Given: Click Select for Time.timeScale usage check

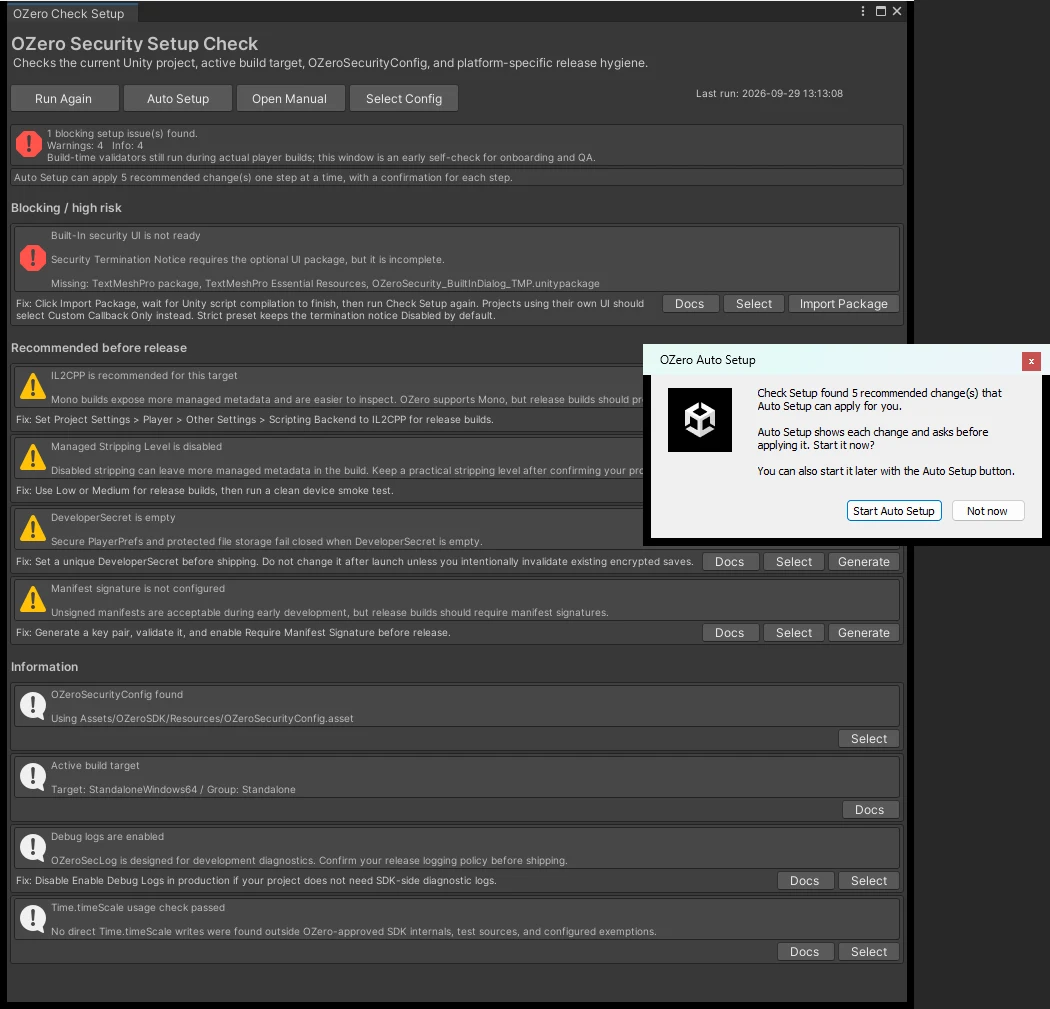Looking at the screenshot, I should click(869, 951).
